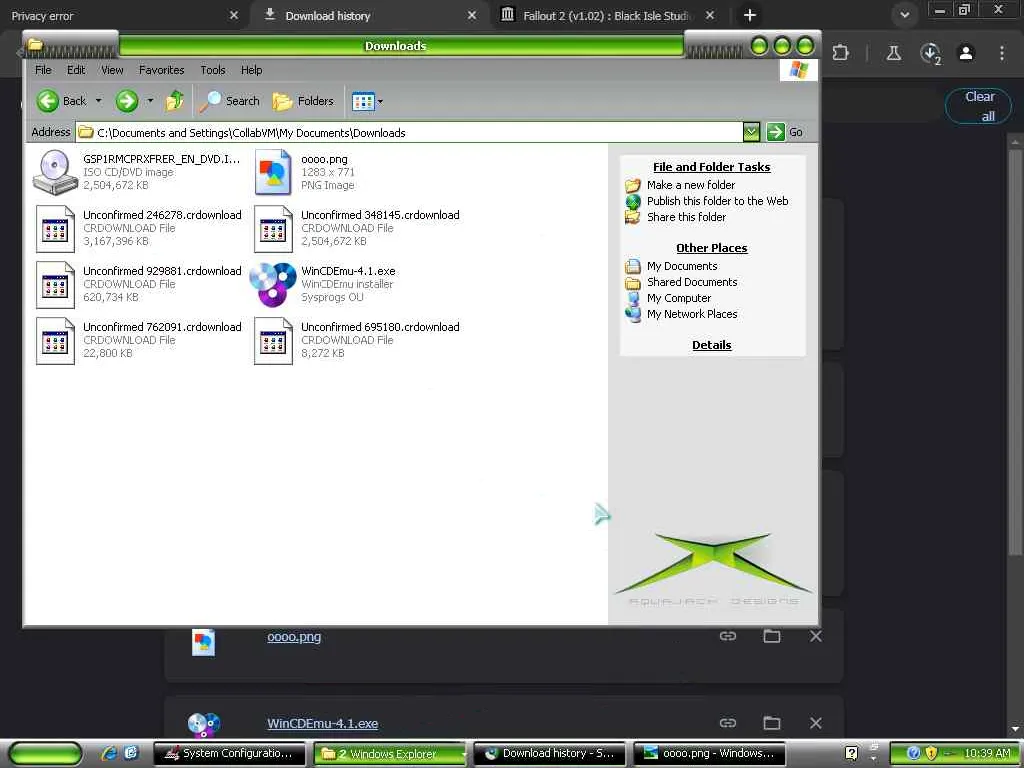Switch to System Configuration taskbar button

(230, 754)
